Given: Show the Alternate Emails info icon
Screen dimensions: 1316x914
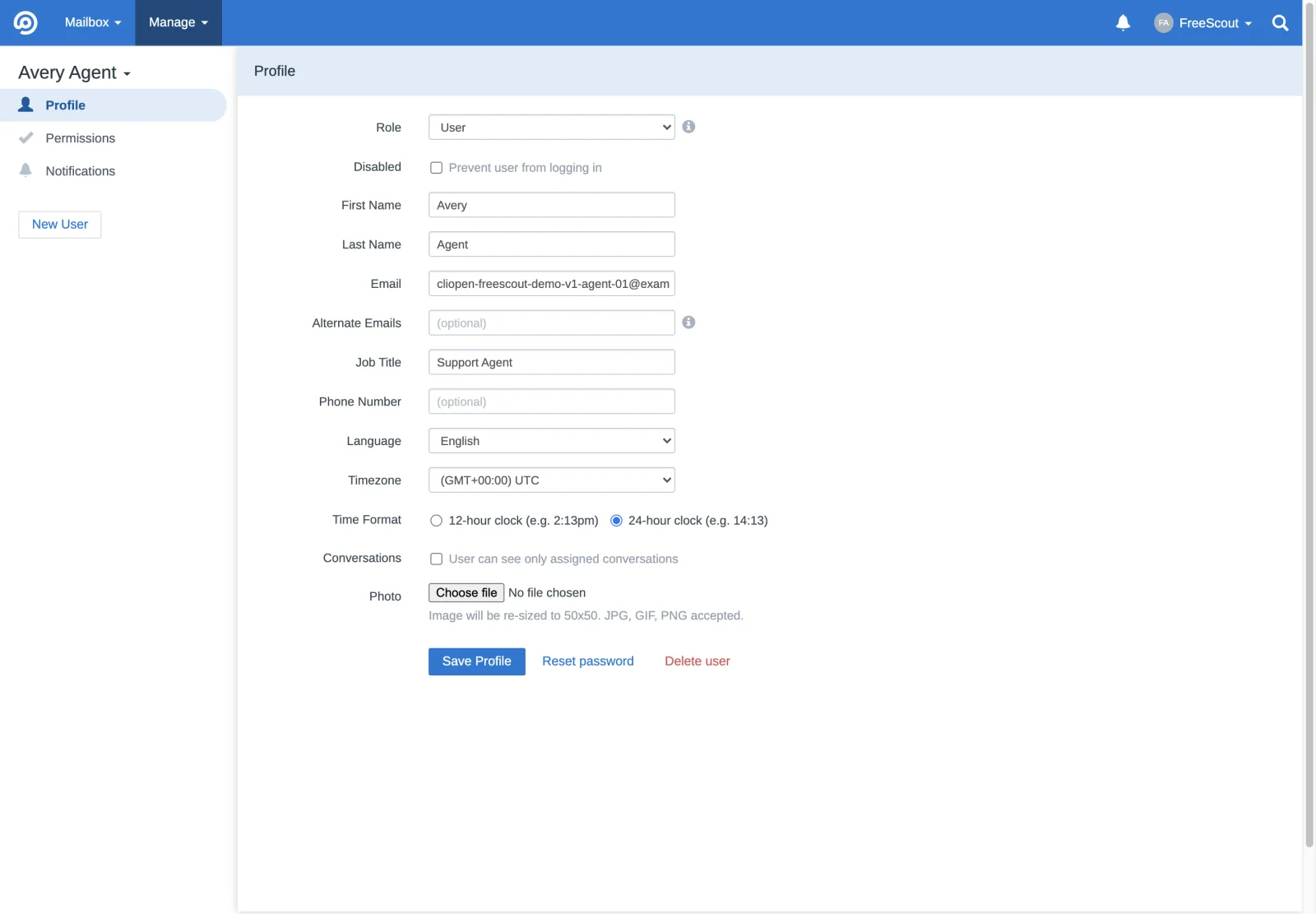Looking at the screenshot, I should [688, 322].
